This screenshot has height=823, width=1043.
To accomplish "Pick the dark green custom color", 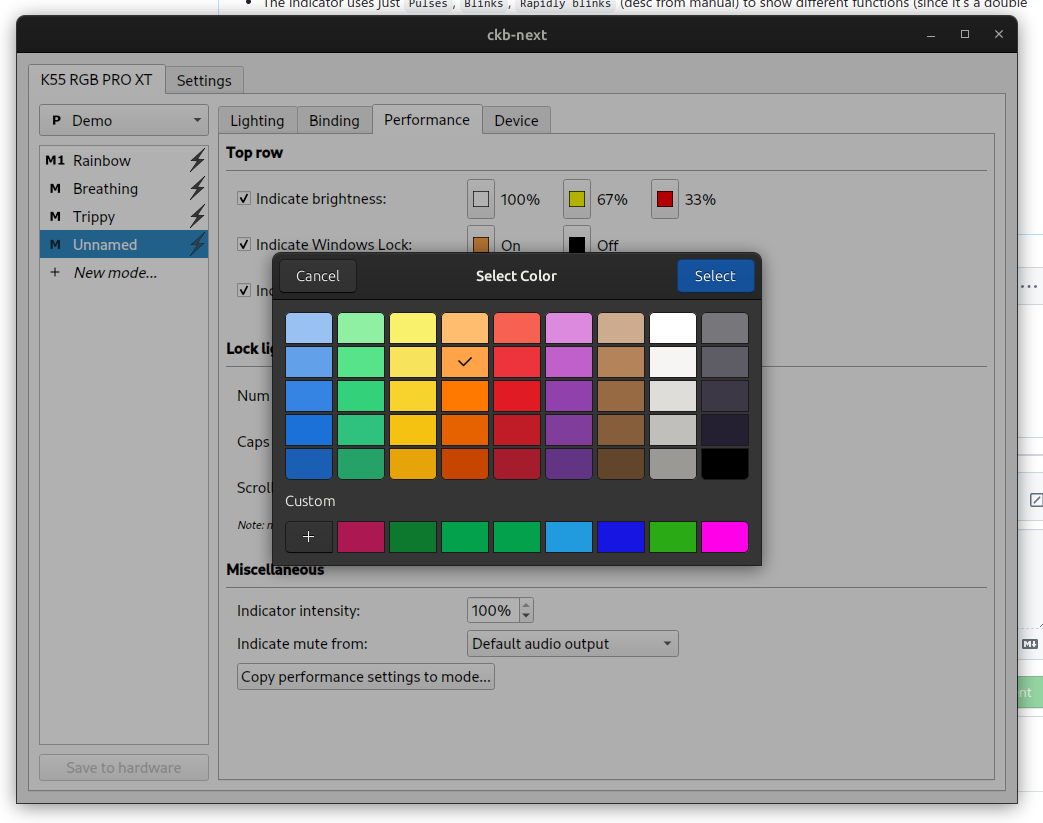I will click(x=412, y=537).
